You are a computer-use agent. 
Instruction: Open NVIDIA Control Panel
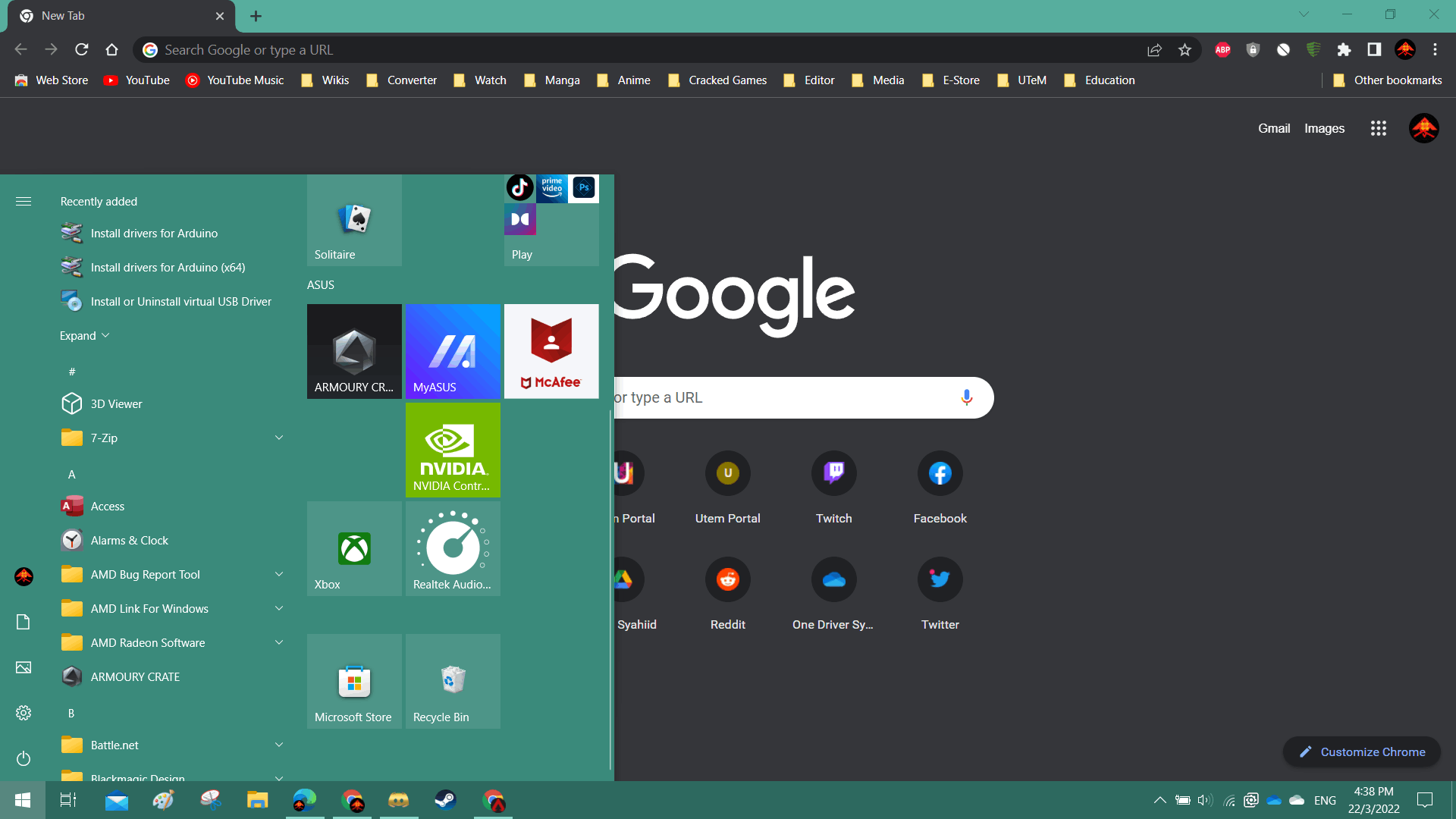pyautogui.click(x=452, y=449)
